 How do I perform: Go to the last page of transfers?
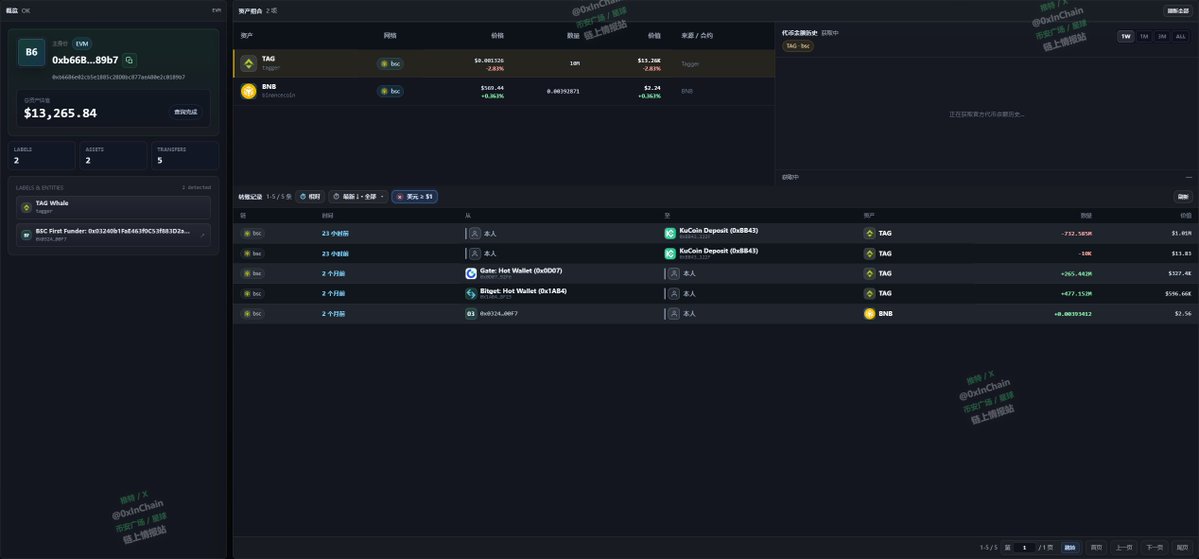click(1181, 548)
